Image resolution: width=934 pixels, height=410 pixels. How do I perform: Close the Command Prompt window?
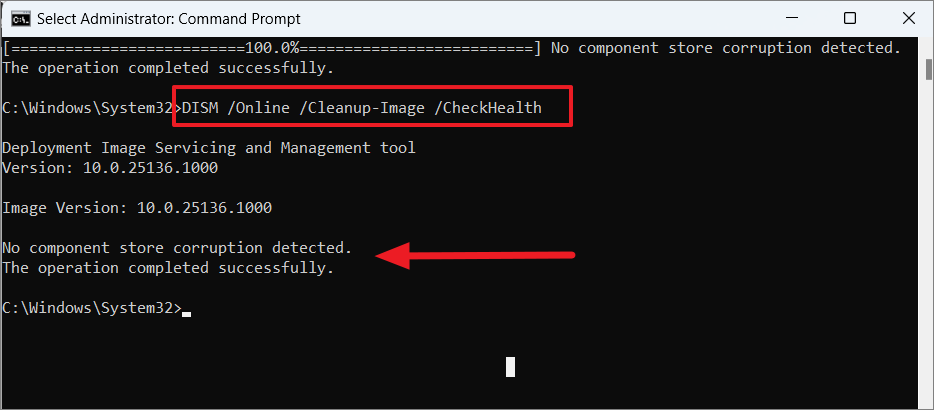908,18
